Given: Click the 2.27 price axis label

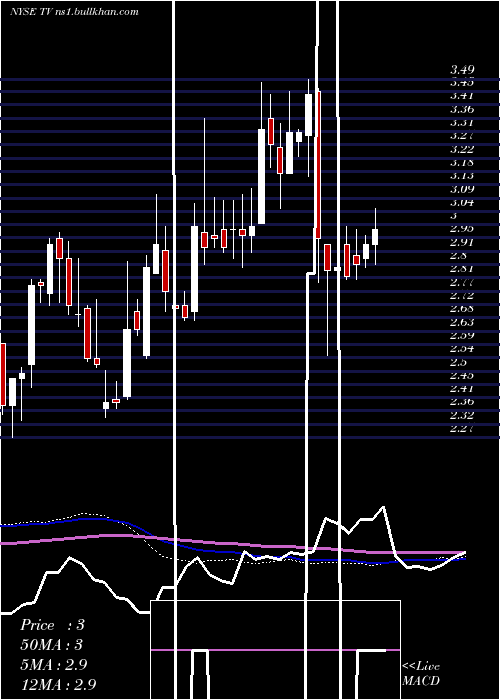Looking at the screenshot, I should coord(462,429).
